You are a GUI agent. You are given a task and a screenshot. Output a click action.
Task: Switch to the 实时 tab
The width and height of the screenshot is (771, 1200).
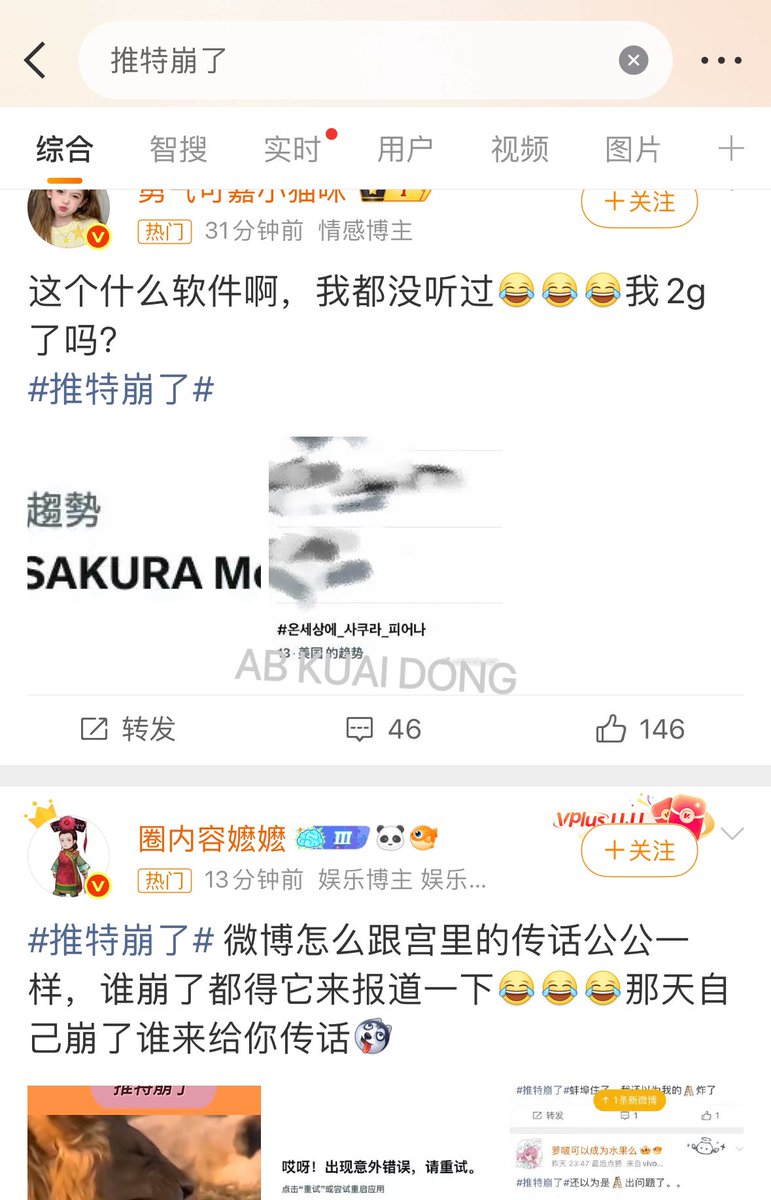(x=293, y=150)
